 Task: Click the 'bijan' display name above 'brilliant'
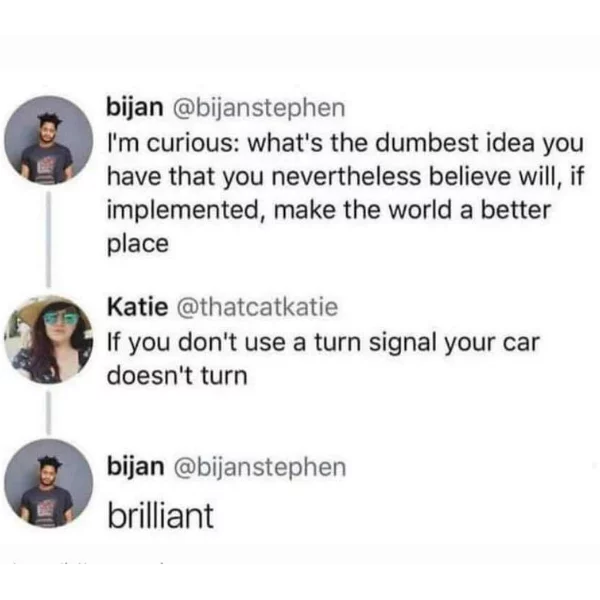pos(135,468)
